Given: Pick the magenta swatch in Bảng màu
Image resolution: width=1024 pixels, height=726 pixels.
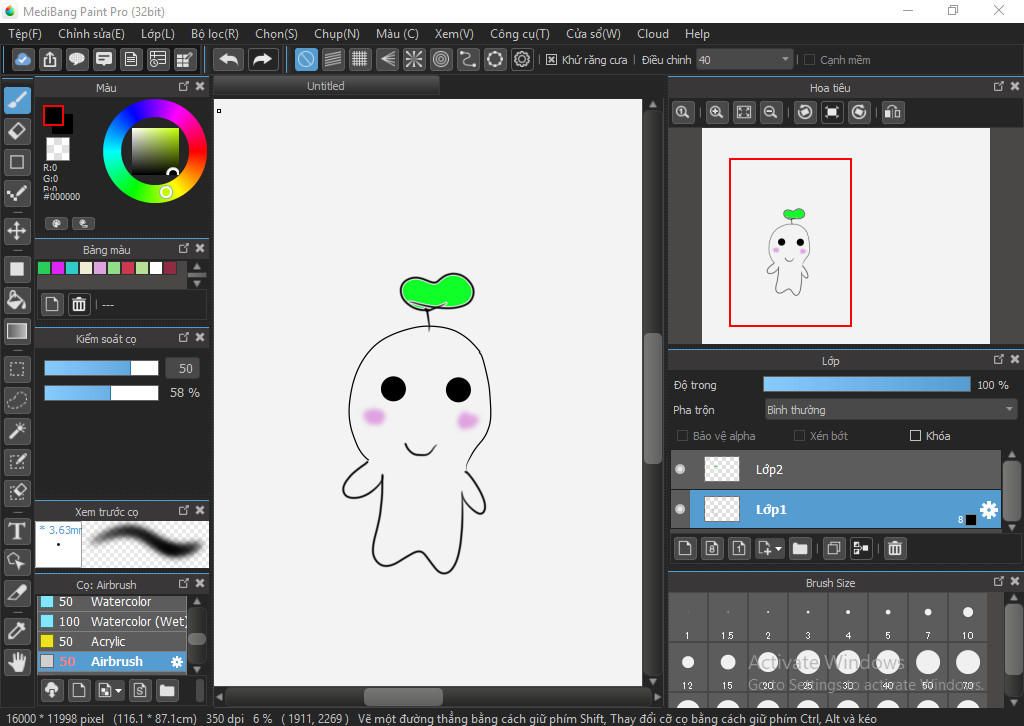Looking at the screenshot, I should [58, 268].
